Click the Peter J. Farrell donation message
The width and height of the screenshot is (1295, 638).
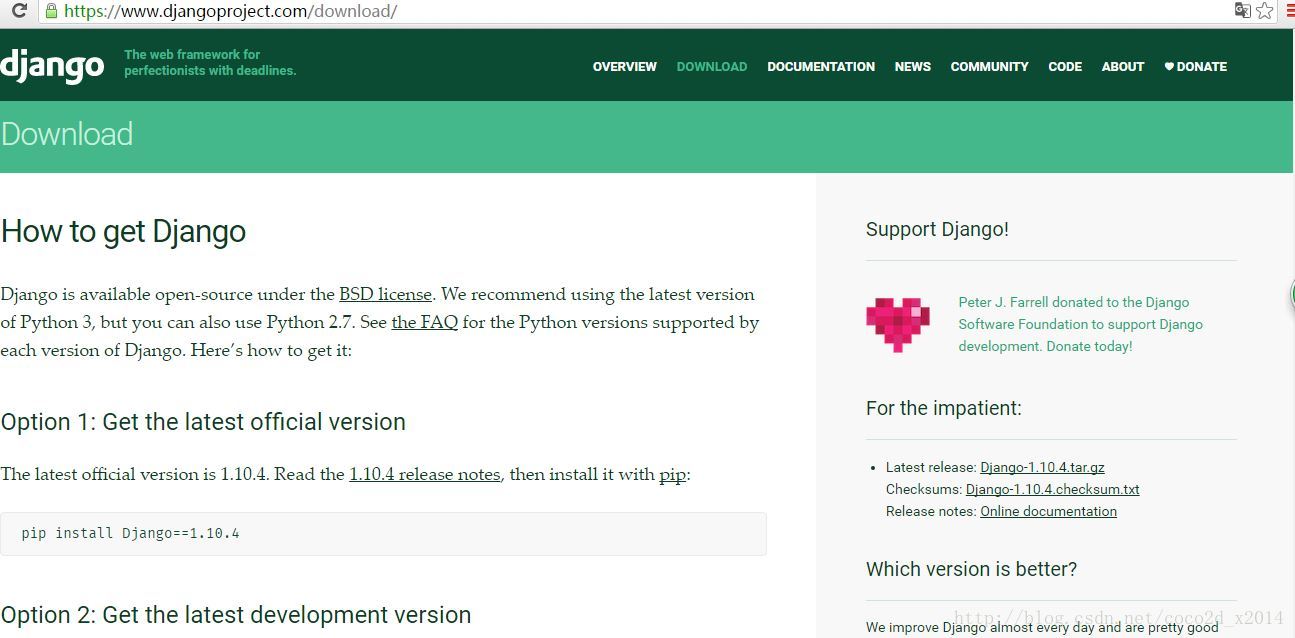[1080, 324]
